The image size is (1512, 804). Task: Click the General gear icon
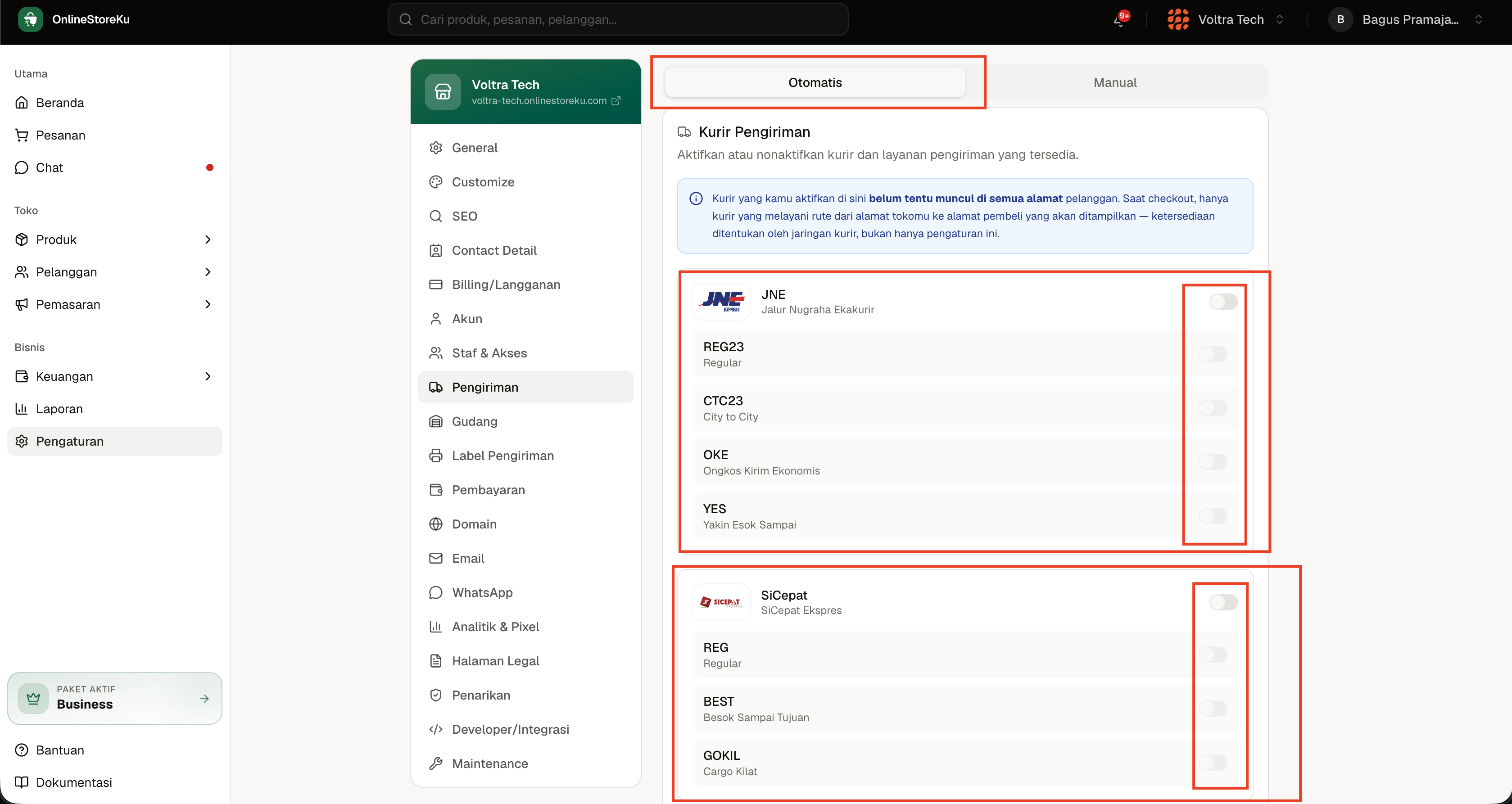[435, 147]
